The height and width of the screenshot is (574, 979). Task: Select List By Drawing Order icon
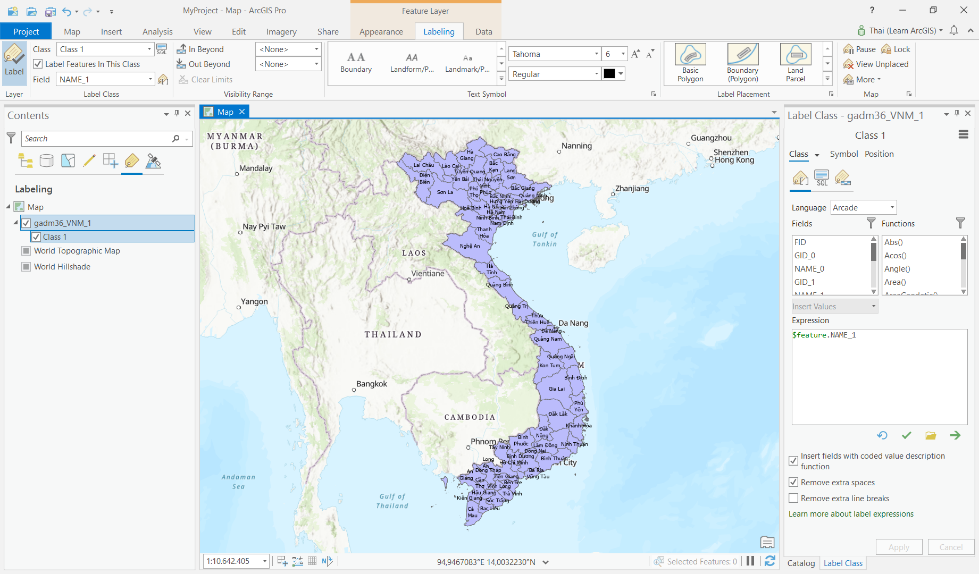point(26,161)
